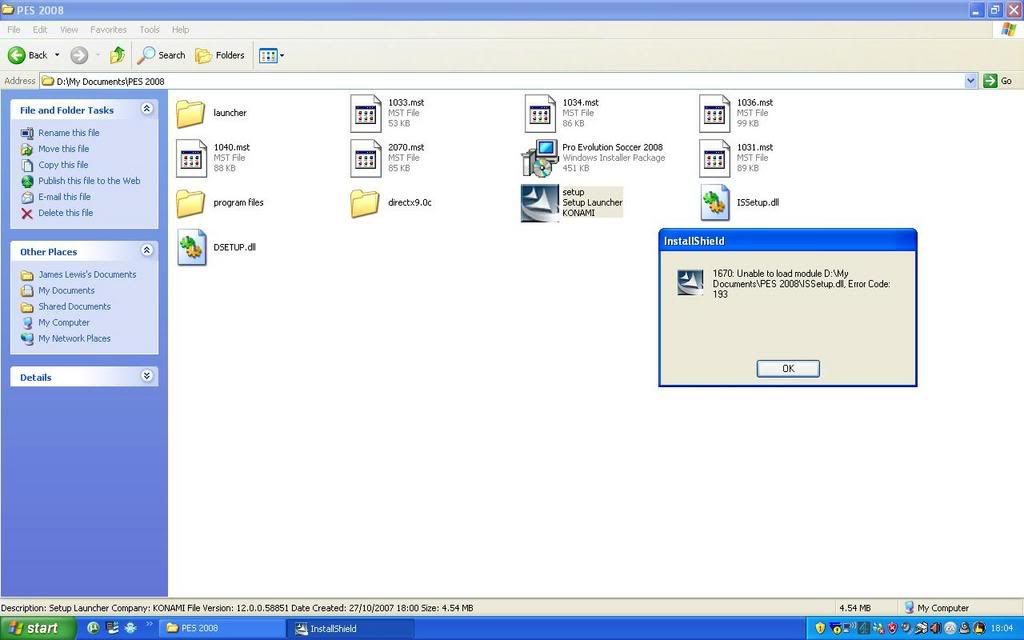Image resolution: width=1024 pixels, height=640 pixels.
Task: Open the View menu
Action: tap(69, 29)
